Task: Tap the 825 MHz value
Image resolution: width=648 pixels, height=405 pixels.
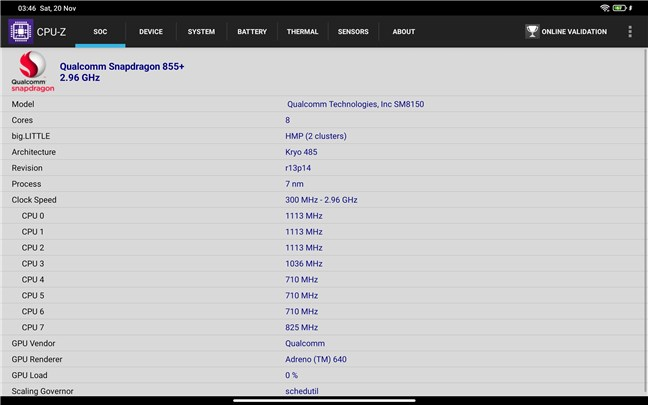Action: [301, 327]
